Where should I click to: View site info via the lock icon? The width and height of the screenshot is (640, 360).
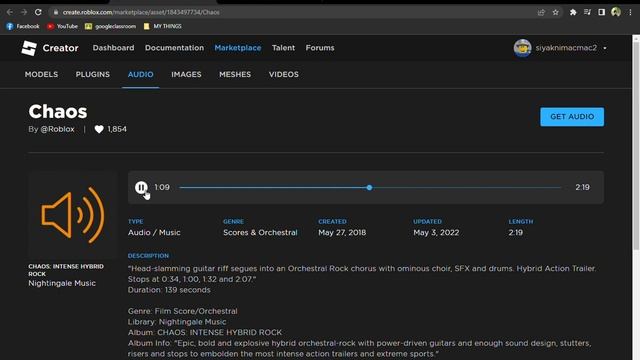(x=56, y=12)
